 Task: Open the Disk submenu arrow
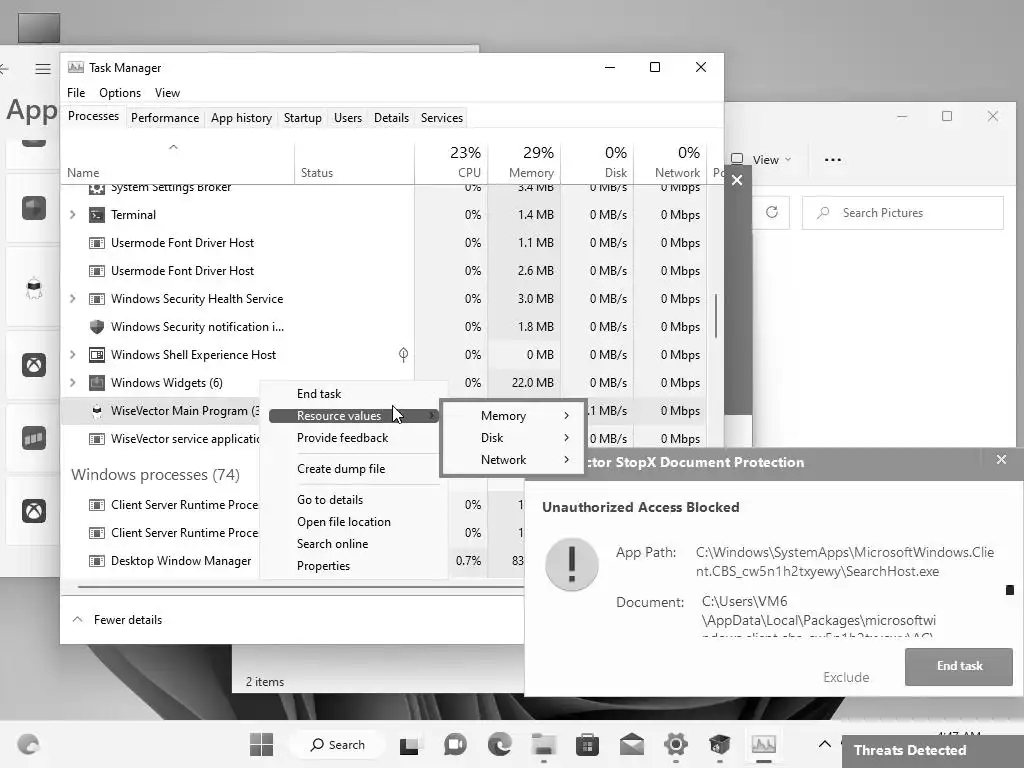point(567,438)
